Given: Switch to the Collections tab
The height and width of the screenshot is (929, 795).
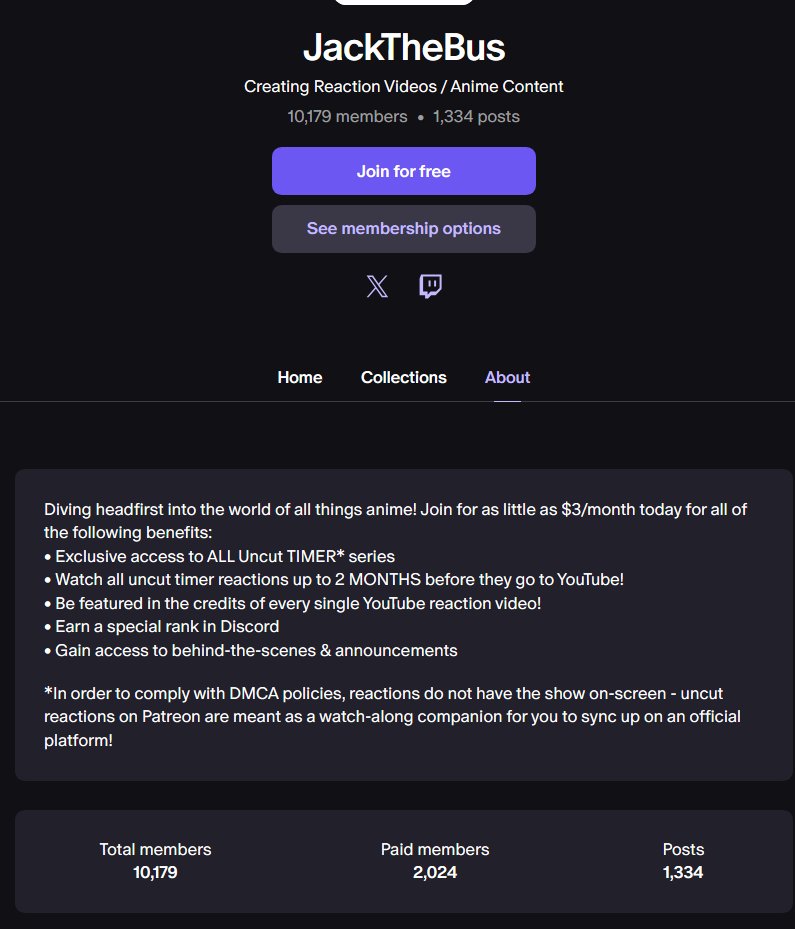Looking at the screenshot, I should [x=403, y=377].
